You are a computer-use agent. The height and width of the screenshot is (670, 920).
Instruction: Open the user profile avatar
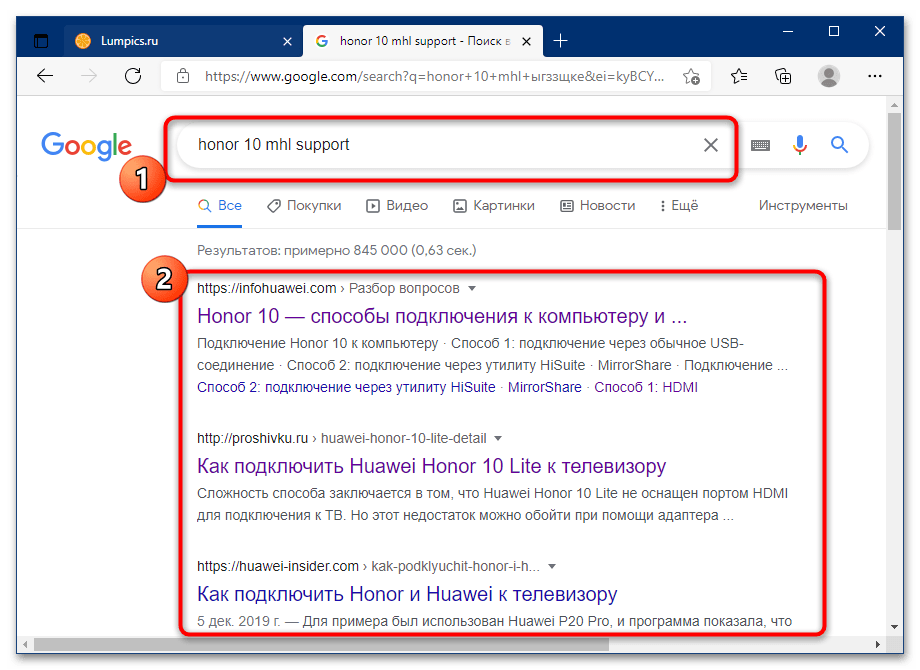[828, 76]
